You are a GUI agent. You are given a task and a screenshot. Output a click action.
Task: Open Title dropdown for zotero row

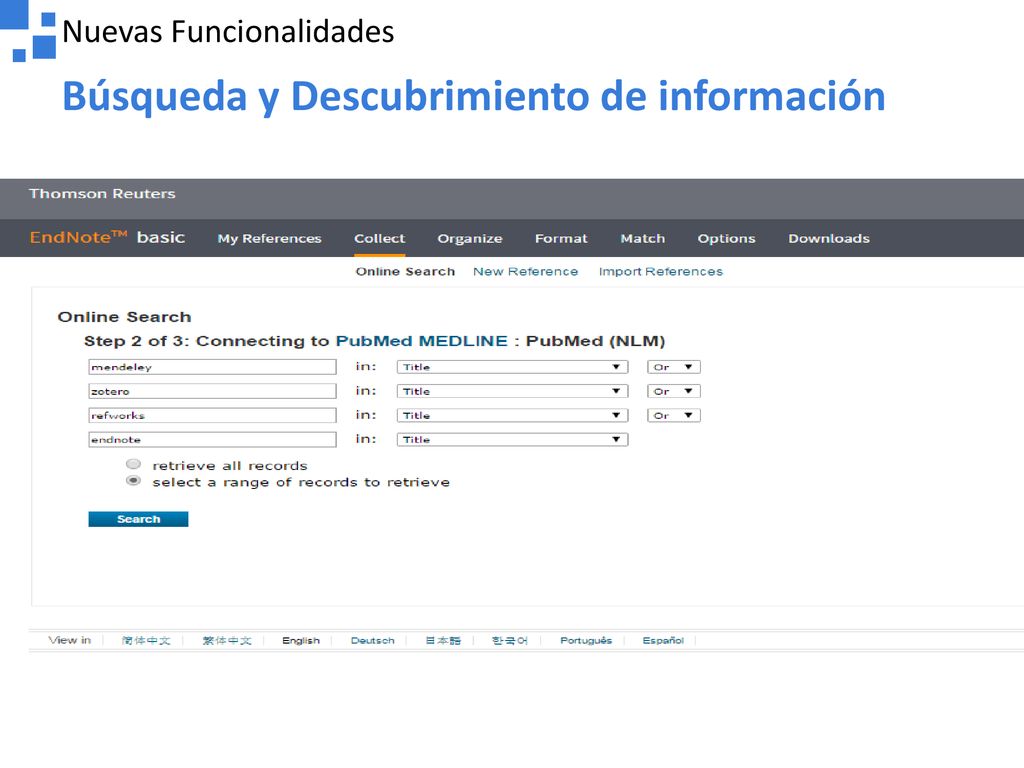(x=512, y=391)
